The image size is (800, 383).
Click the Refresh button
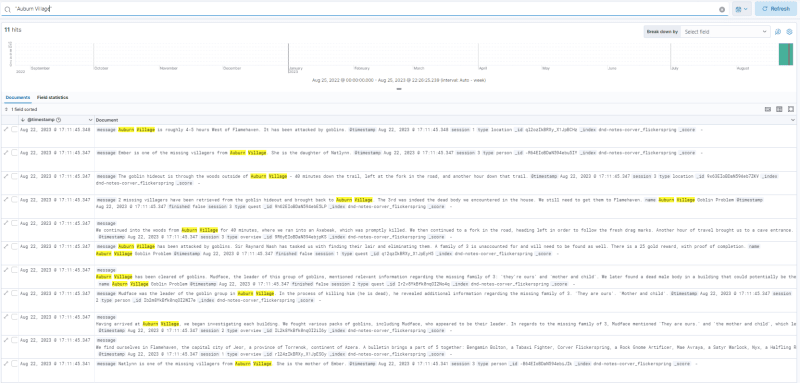[x=776, y=9]
